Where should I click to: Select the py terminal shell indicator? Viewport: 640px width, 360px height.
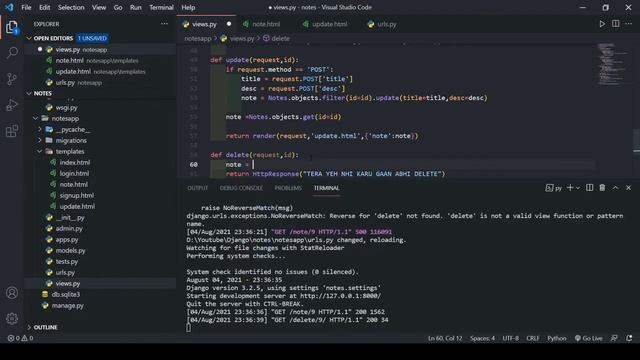(553, 188)
